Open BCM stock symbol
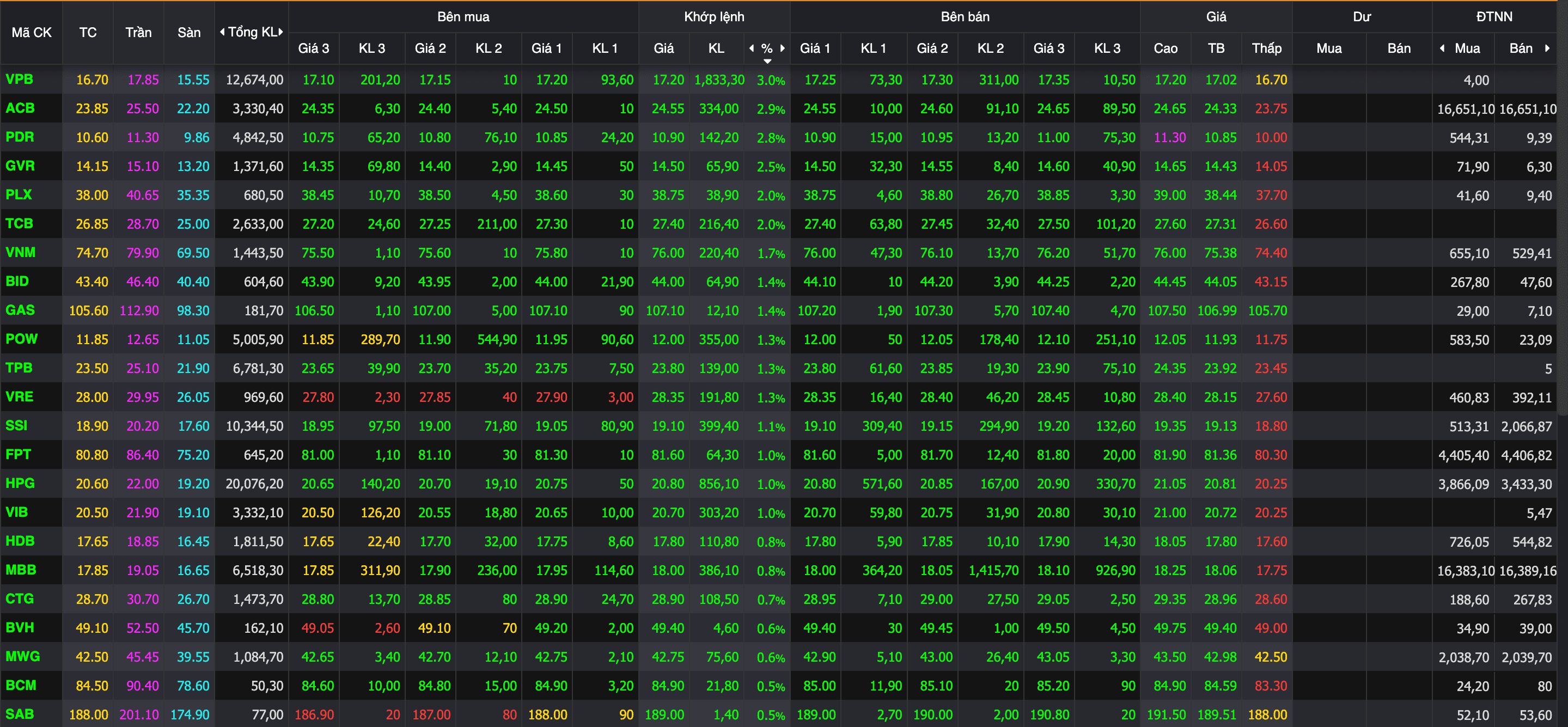The image size is (1568, 727). click(x=21, y=685)
